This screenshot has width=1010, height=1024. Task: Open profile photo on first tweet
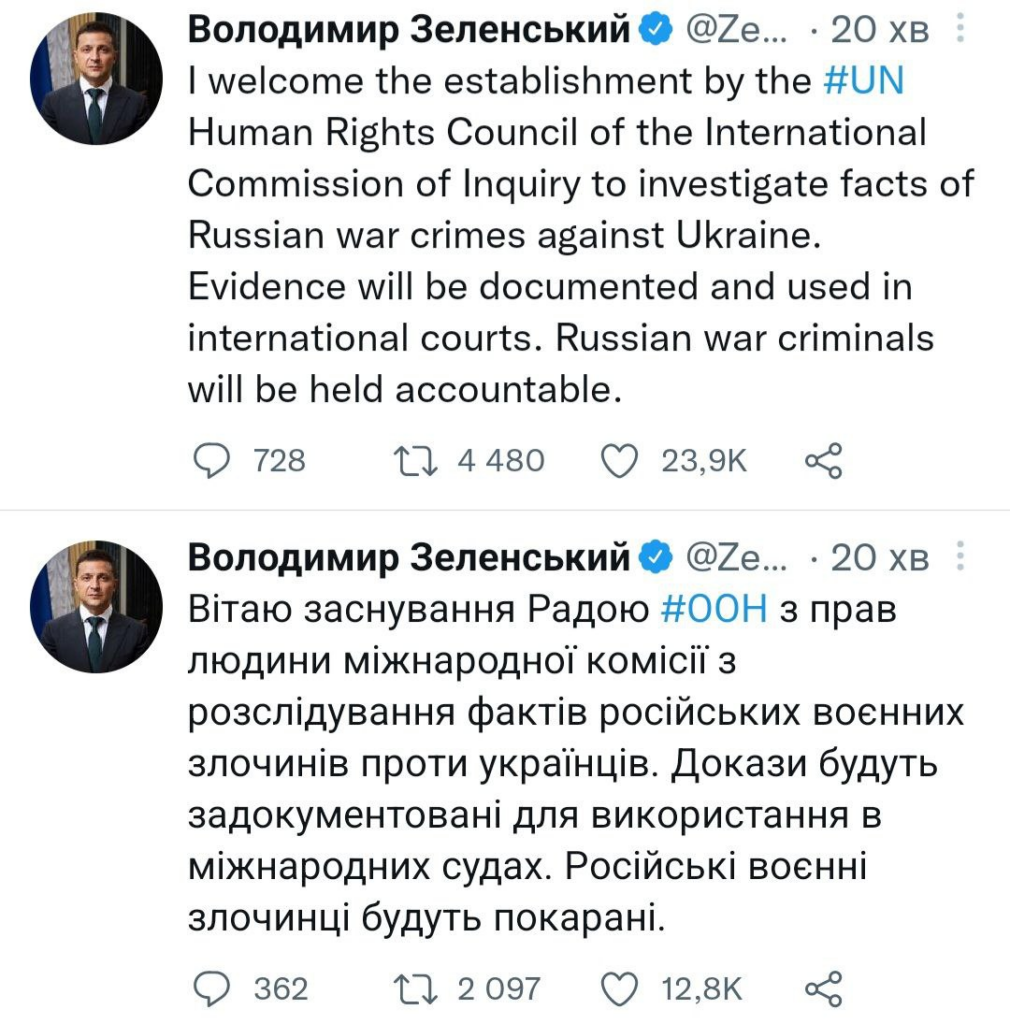pos(97,78)
